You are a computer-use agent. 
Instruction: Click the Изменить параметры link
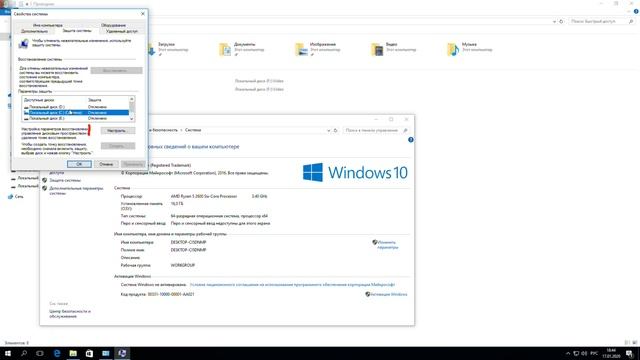pos(387,244)
